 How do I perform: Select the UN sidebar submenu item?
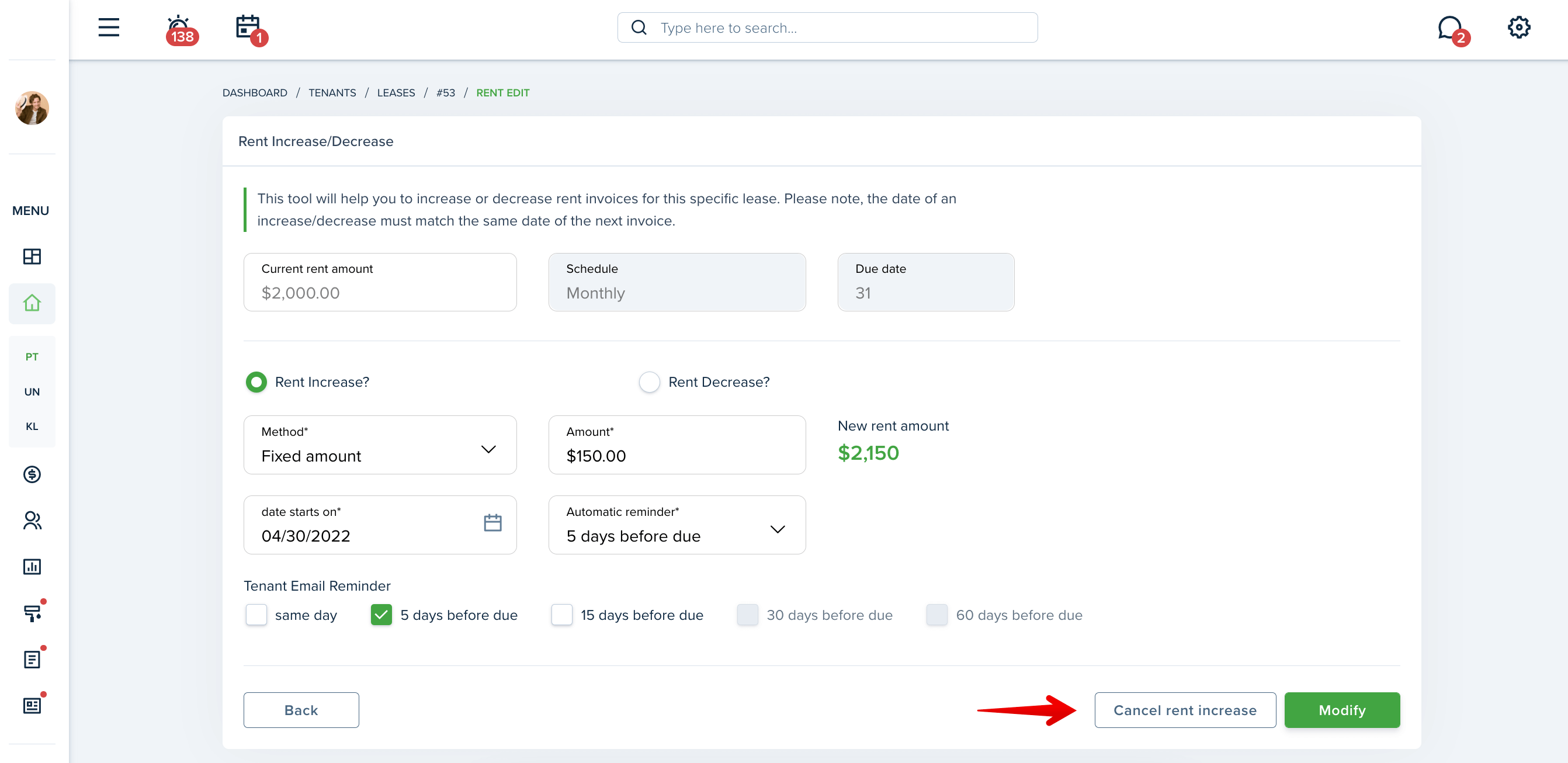(32, 391)
